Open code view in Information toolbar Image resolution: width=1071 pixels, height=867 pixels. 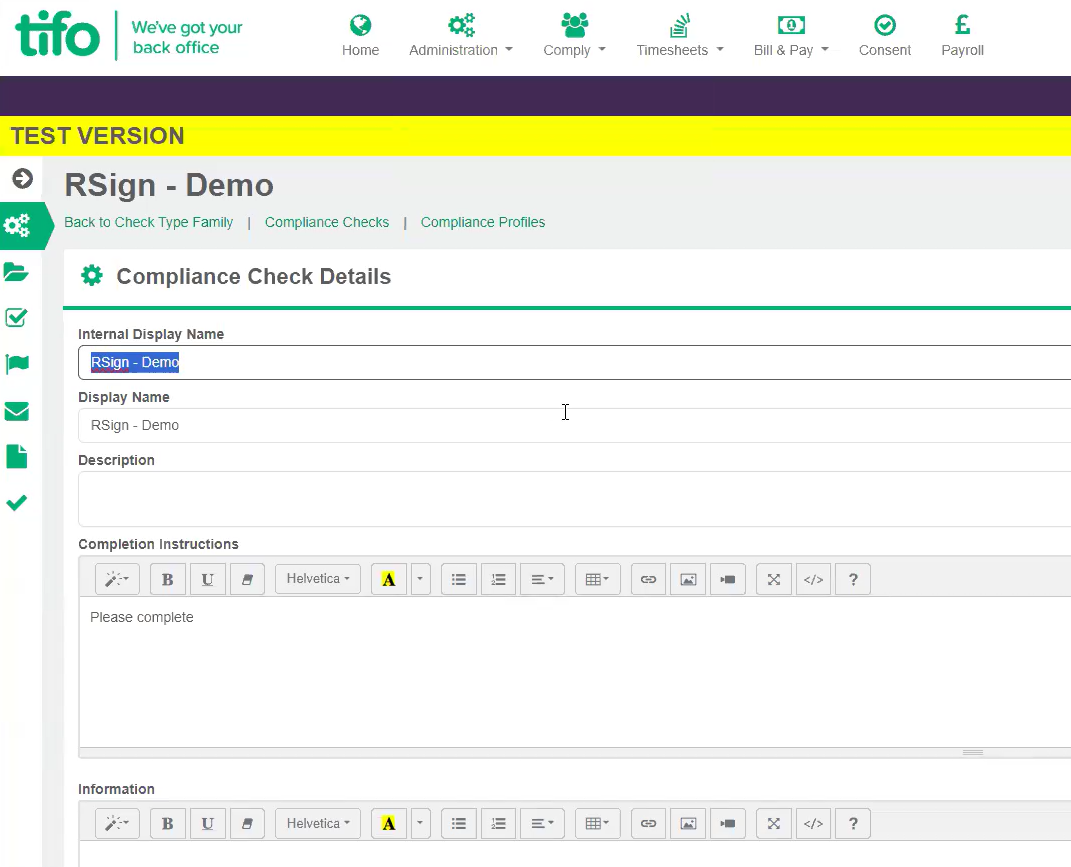tap(813, 823)
